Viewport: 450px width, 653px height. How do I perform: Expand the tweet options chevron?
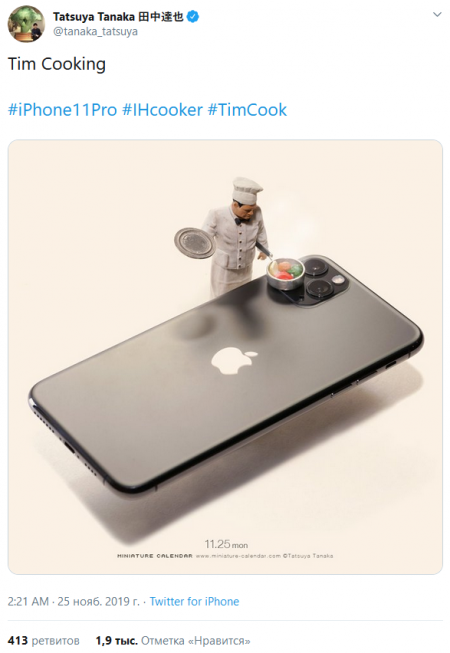point(437,15)
